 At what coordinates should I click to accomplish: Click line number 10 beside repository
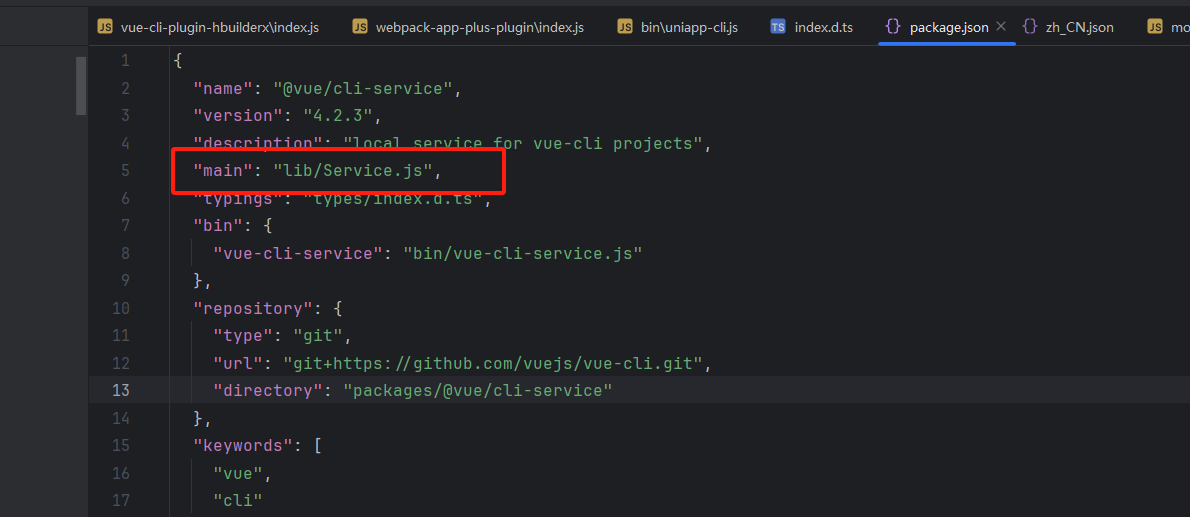click(120, 308)
